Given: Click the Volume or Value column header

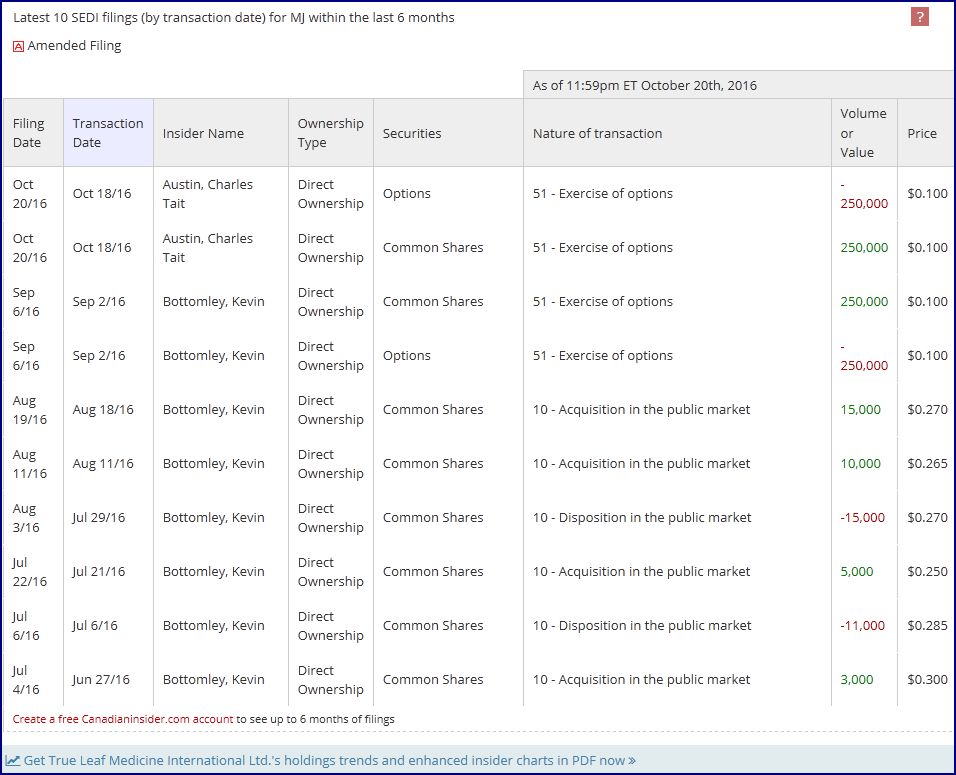Looking at the screenshot, I should click(863, 133).
